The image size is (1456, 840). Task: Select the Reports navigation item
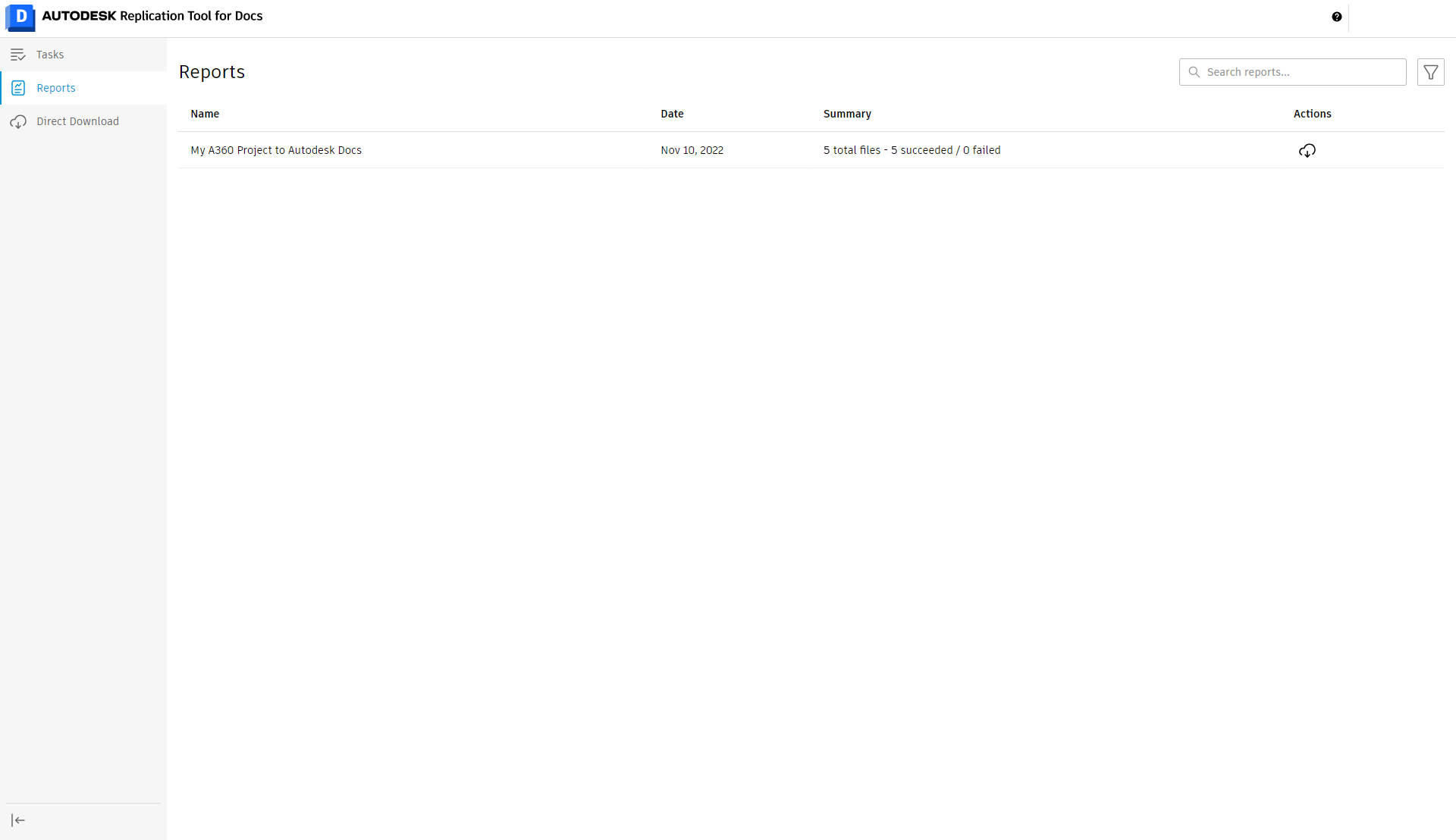point(56,88)
